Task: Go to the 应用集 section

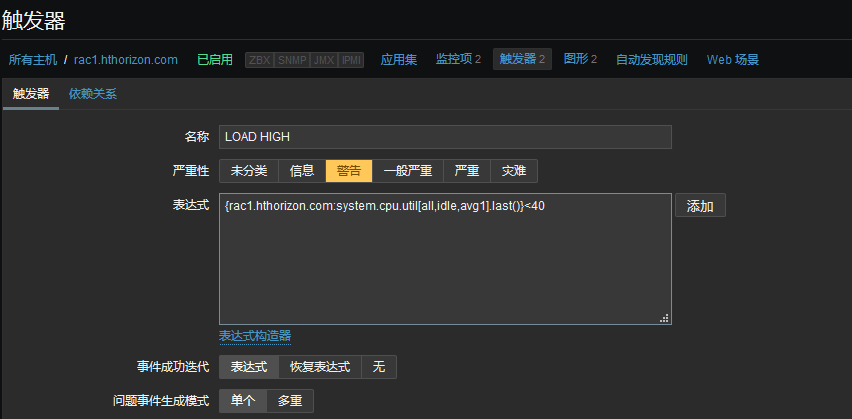Action: [x=399, y=59]
